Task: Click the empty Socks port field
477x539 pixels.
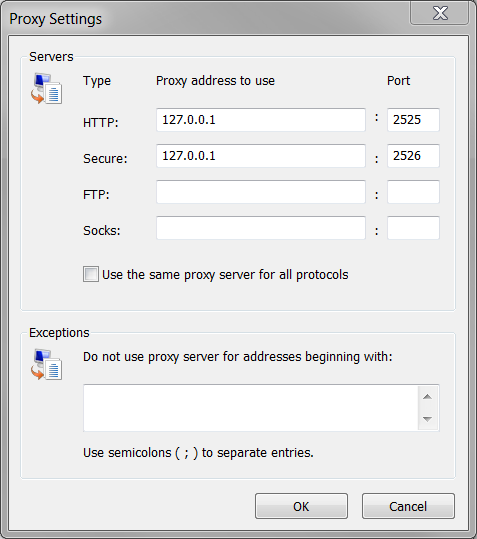Action: pyautogui.click(x=413, y=228)
